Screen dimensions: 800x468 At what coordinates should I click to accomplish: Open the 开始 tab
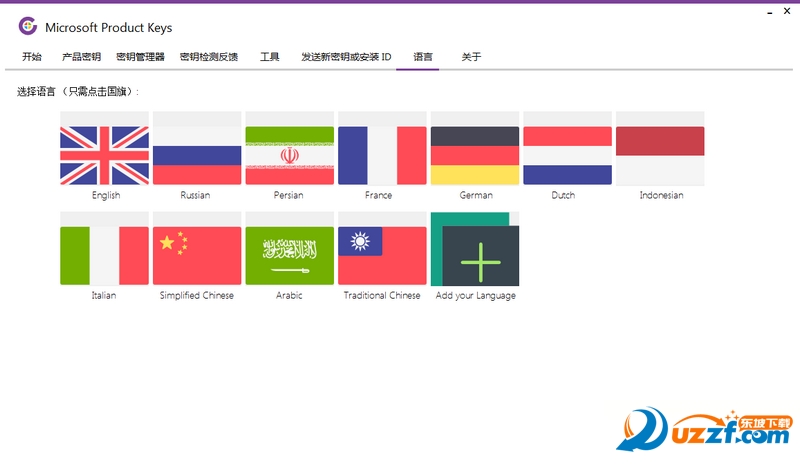click(x=32, y=57)
